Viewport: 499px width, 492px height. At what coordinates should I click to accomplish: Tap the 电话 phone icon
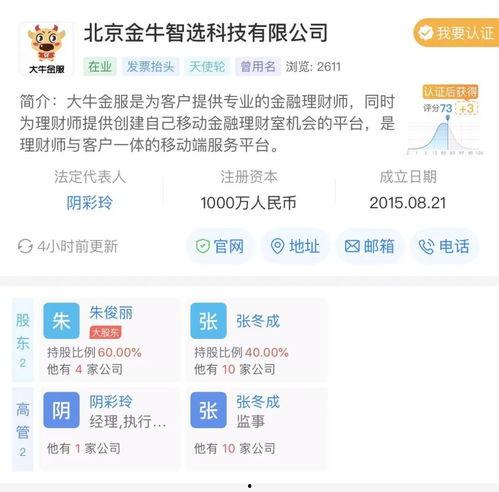(x=426, y=247)
